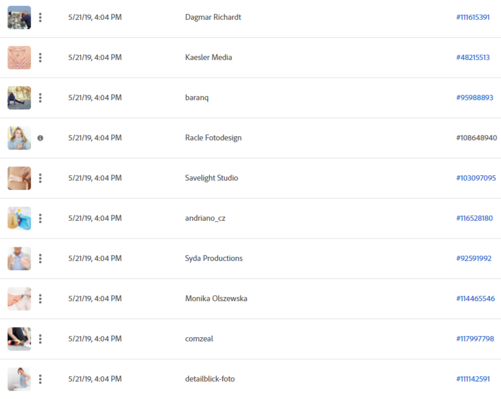Click the andriano_cz cleaning products thumbnail
Image resolution: width=501 pixels, height=399 pixels.
pyautogui.click(x=19, y=218)
